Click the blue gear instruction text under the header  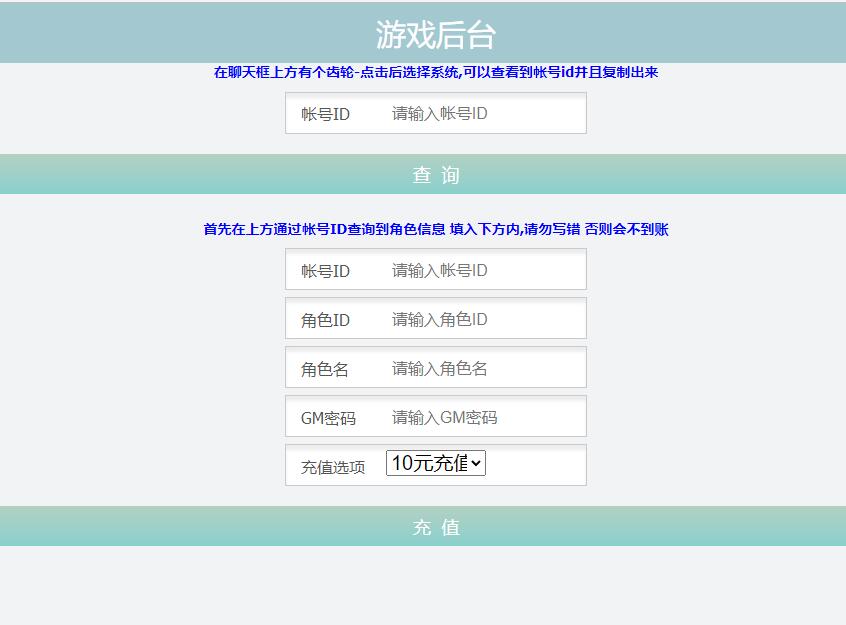[x=436, y=72]
